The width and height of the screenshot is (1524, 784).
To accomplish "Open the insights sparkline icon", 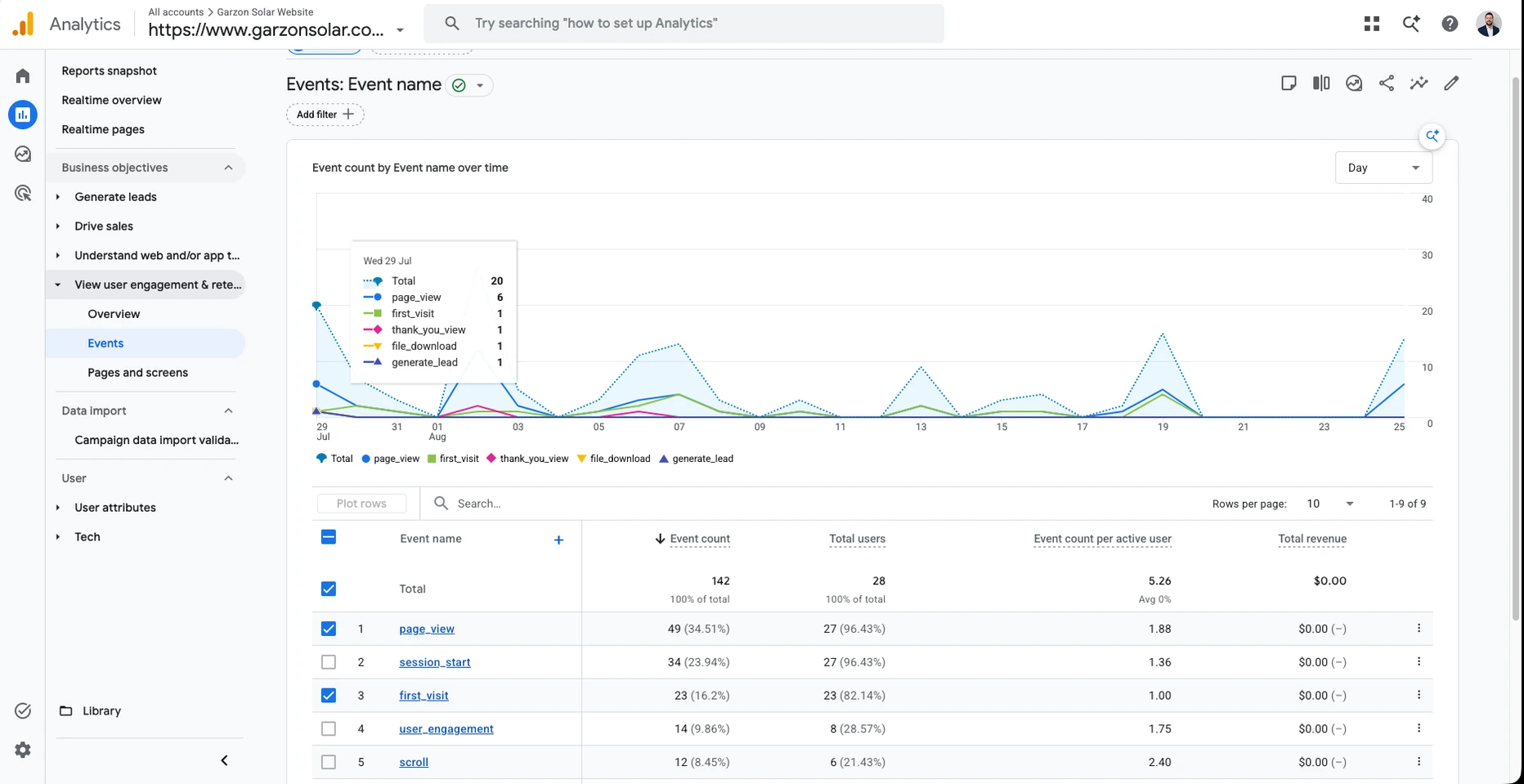I will (1419, 83).
